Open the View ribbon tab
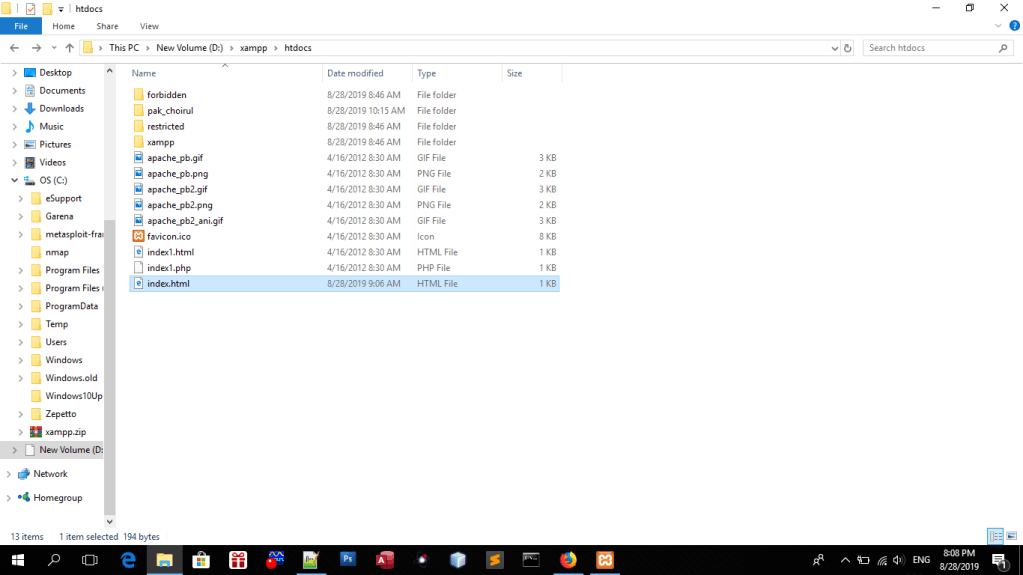 point(149,26)
